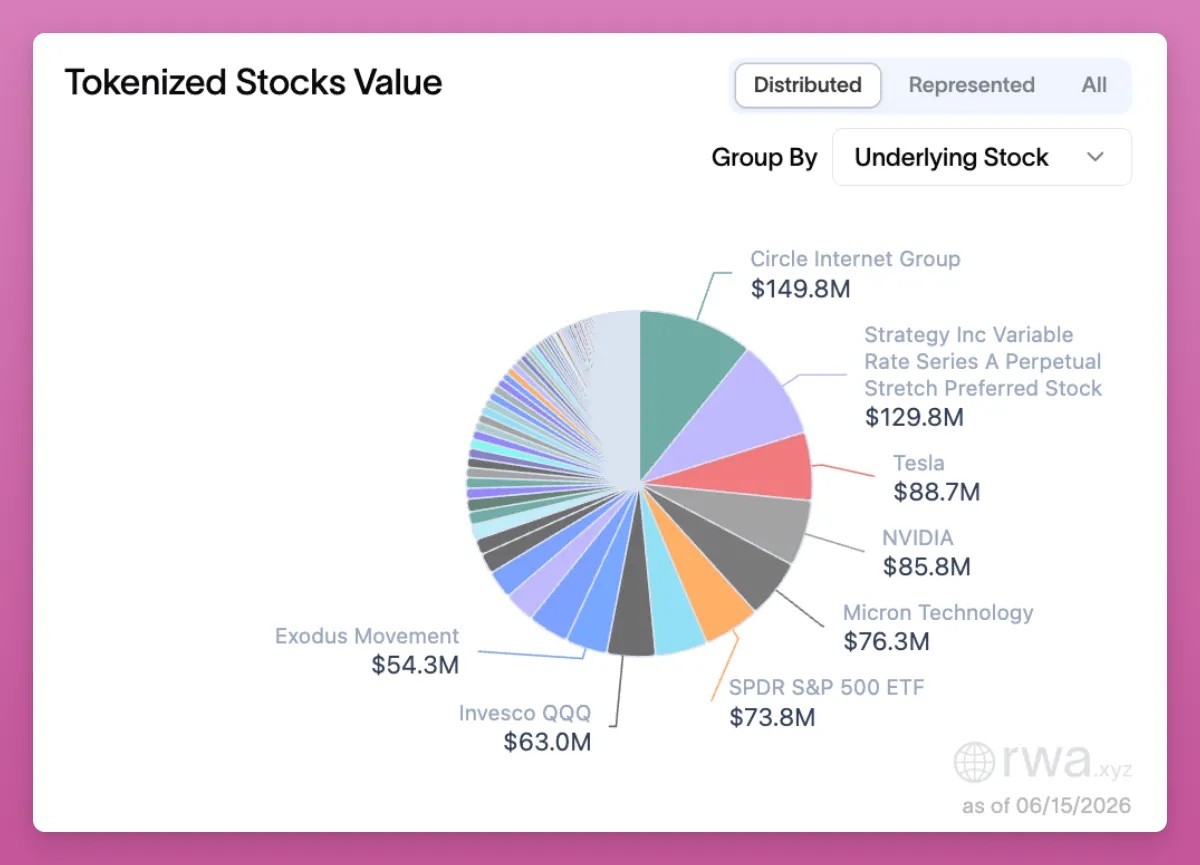Click the Micron Technology label text
The height and width of the screenshot is (865, 1200).
coord(938,613)
